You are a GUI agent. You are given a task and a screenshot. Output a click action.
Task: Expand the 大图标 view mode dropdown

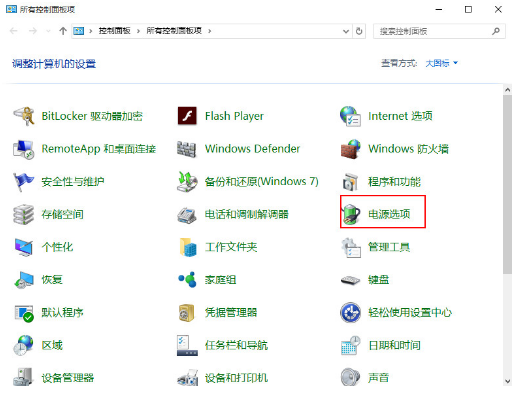tap(441, 63)
